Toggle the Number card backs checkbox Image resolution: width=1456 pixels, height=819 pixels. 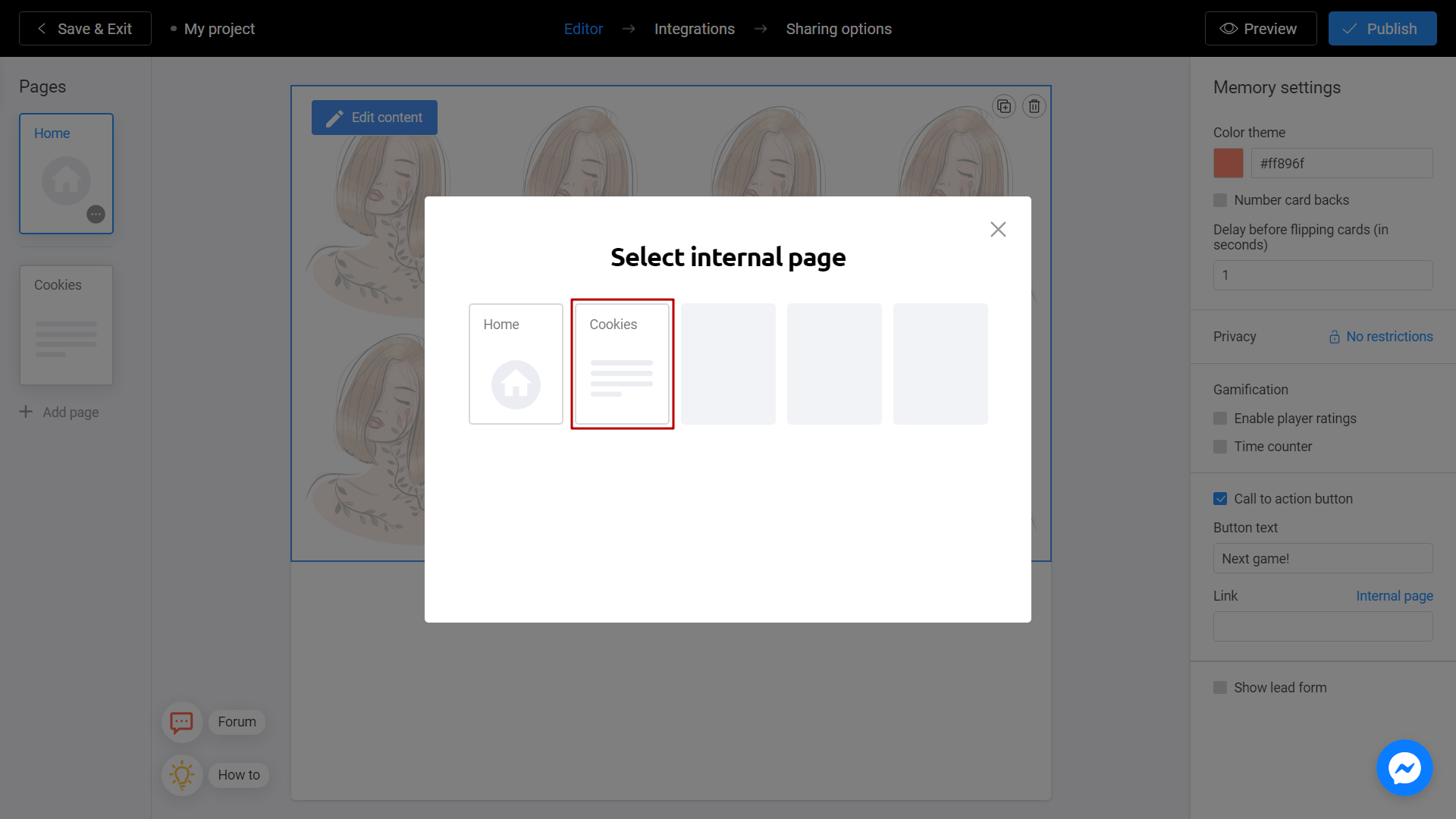click(1220, 200)
